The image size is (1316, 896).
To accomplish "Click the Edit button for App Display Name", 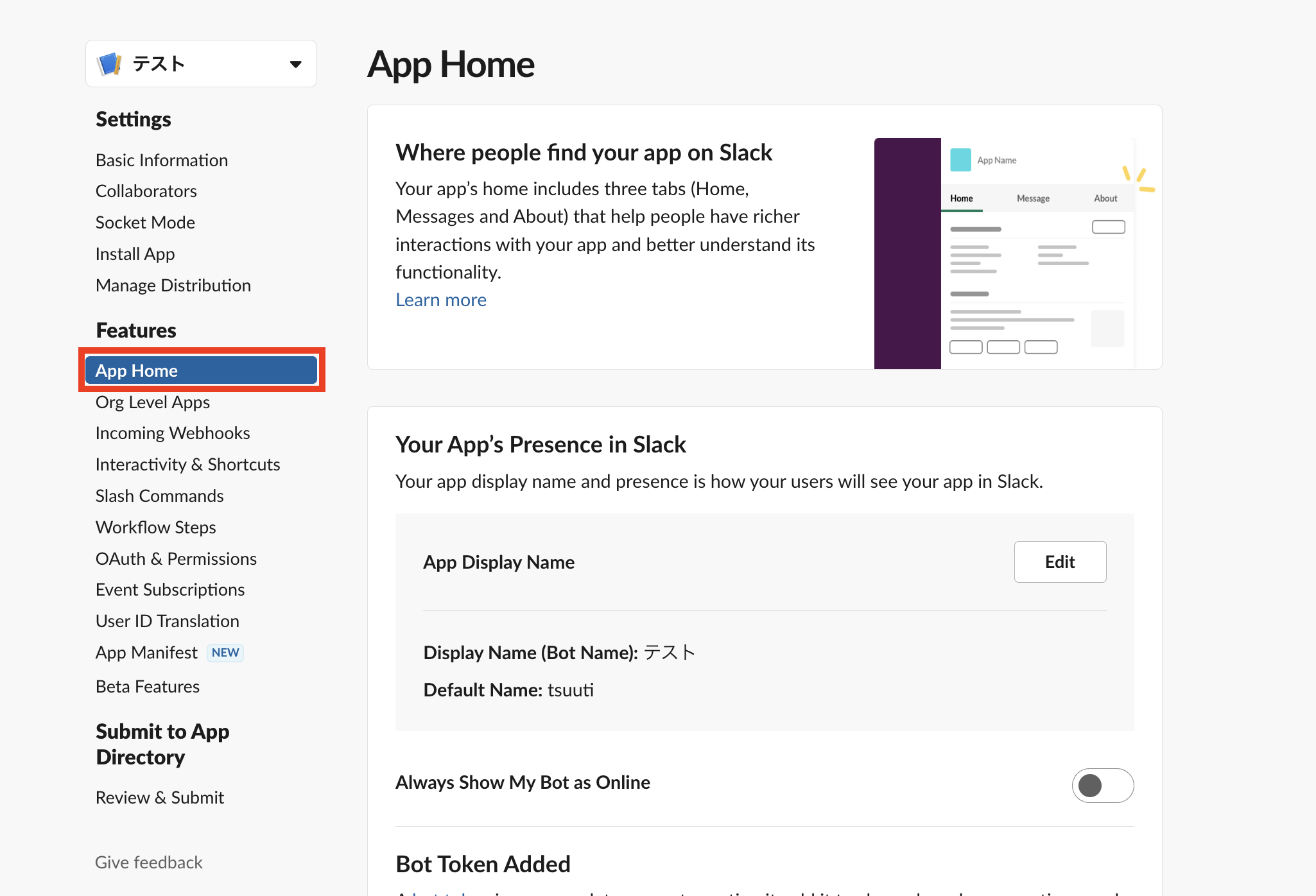I will point(1059,562).
